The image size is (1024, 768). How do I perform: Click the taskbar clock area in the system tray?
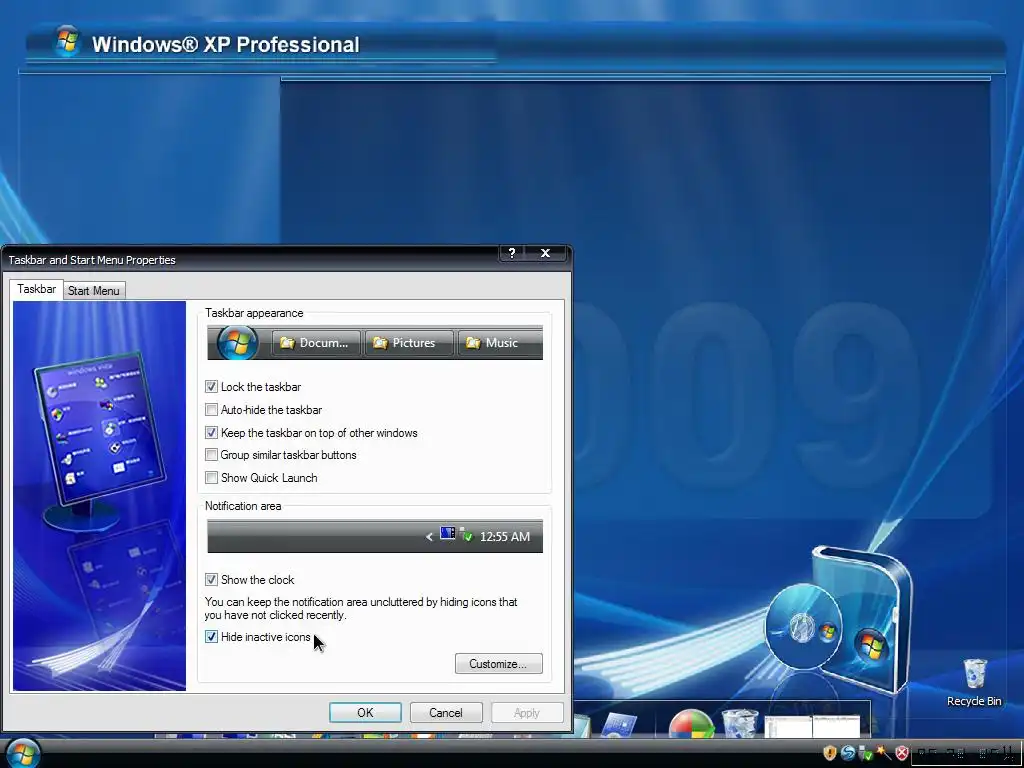(965, 754)
